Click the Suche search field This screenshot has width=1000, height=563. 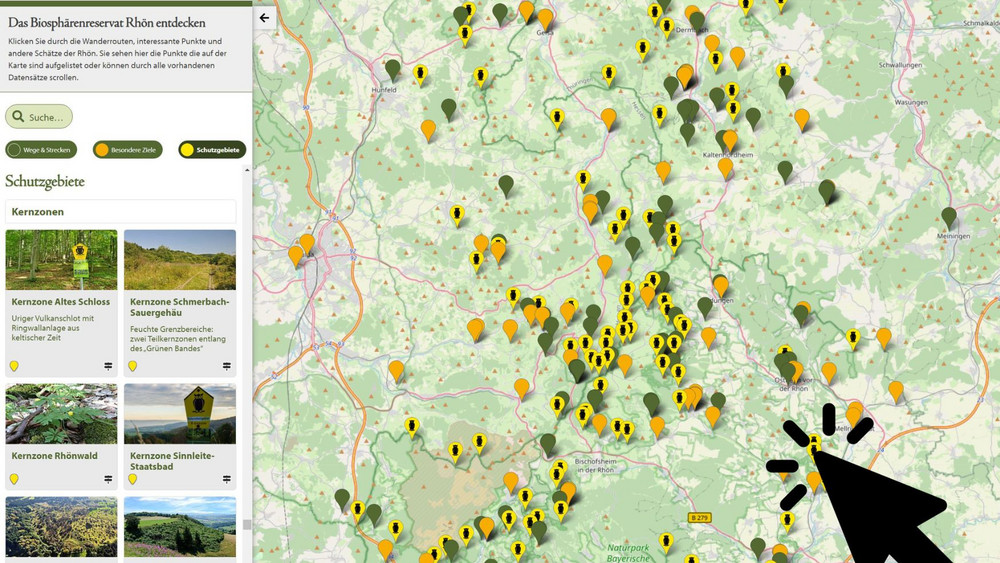click(x=39, y=117)
